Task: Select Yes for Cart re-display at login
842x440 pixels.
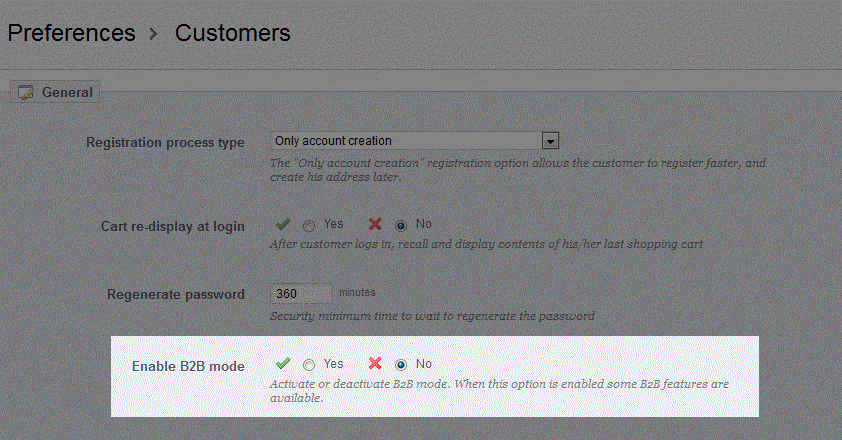Action: pos(309,225)
